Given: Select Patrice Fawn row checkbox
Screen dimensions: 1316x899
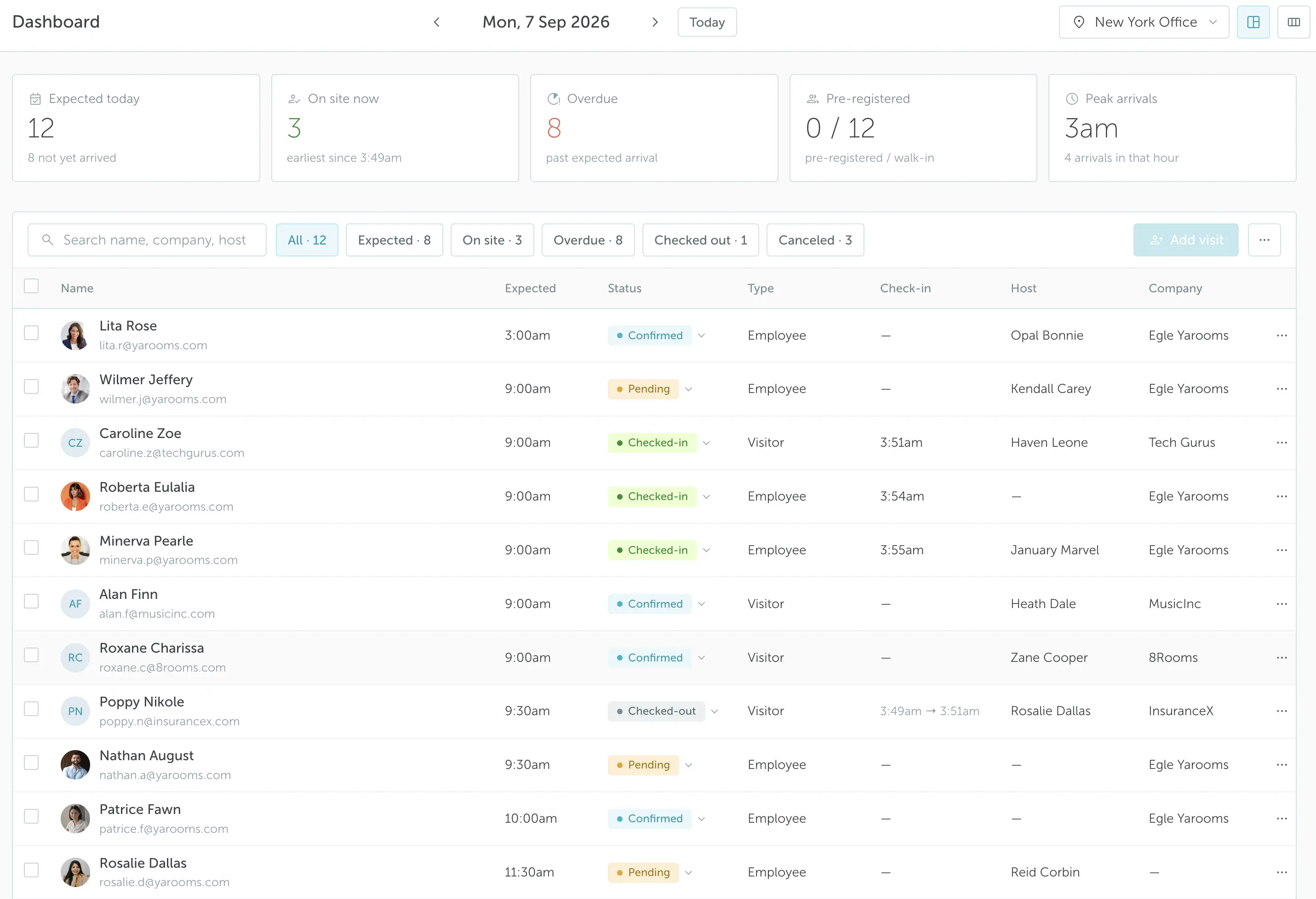Looking at the screenshot, I should point(31,816).
